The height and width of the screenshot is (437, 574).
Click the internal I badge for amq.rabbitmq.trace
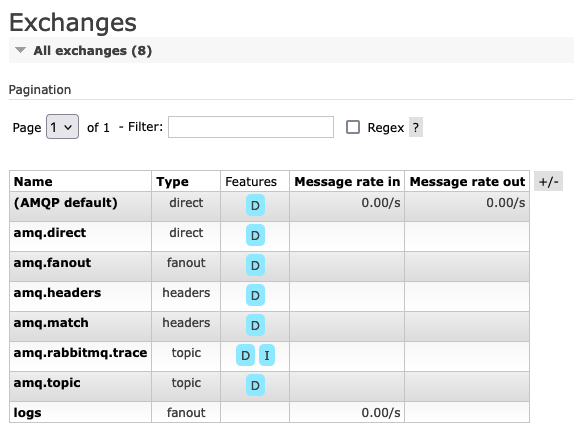[x=267, y=355]
